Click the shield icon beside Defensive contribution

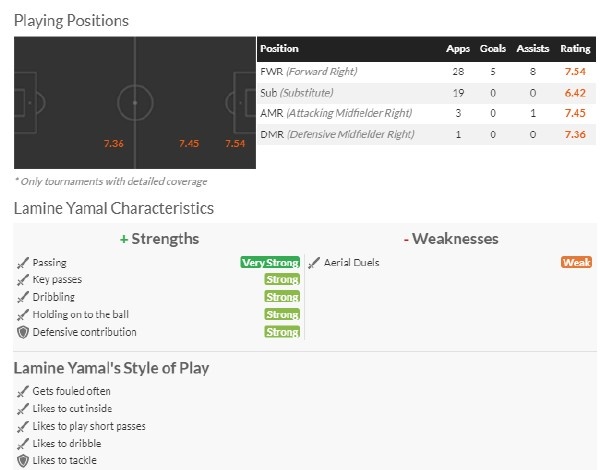(22, 332)
